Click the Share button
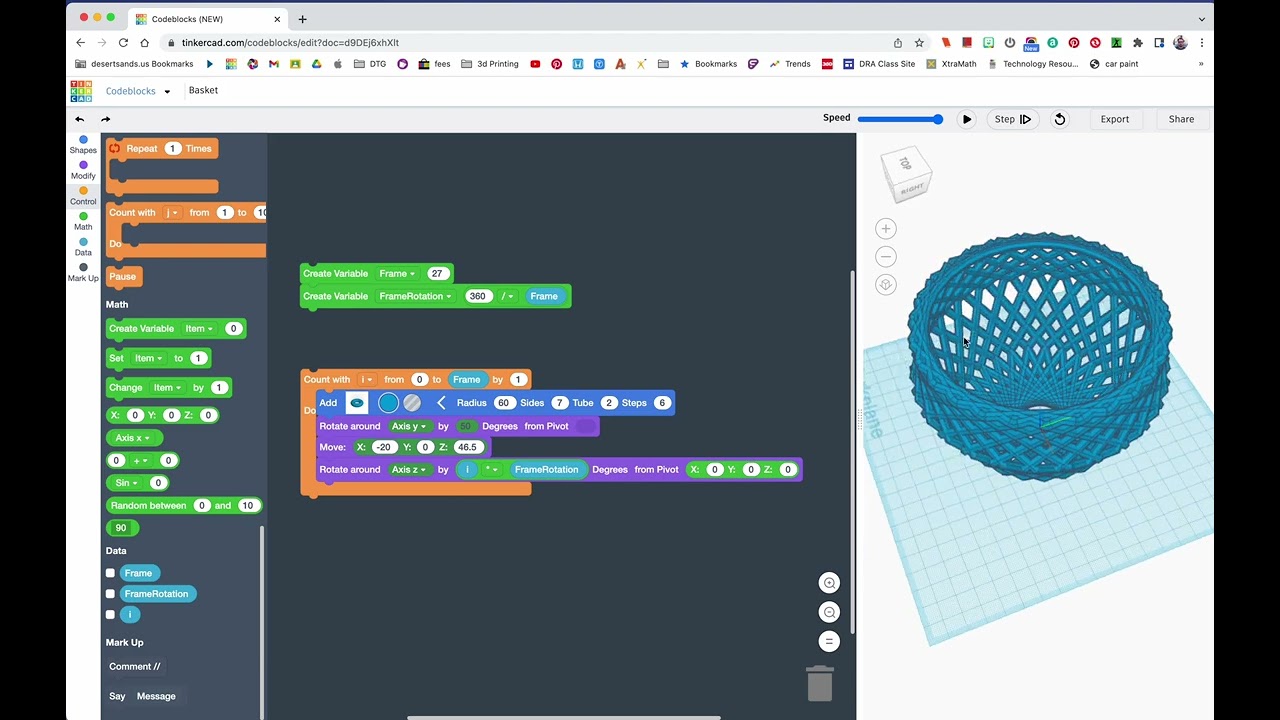The width and height of the screenshot is (1280, 720). pyautogui.click(x=1181, y=119)
